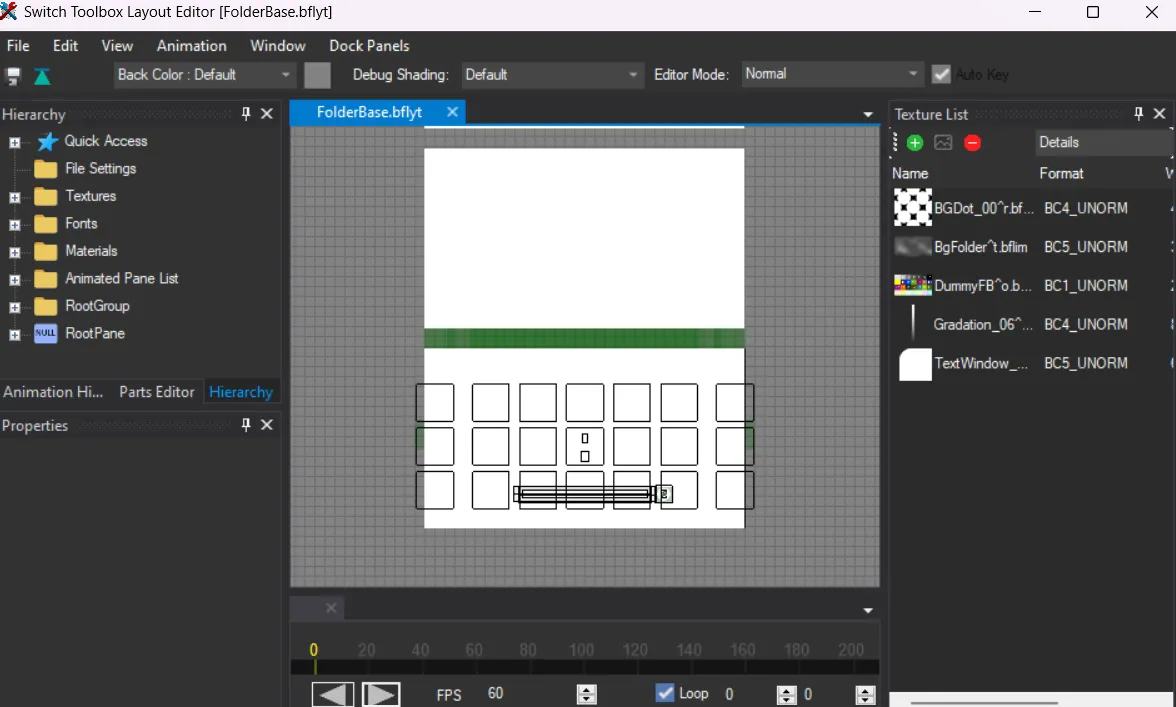Select the BgFolder^t.bflim texture entry

[980, 247]
